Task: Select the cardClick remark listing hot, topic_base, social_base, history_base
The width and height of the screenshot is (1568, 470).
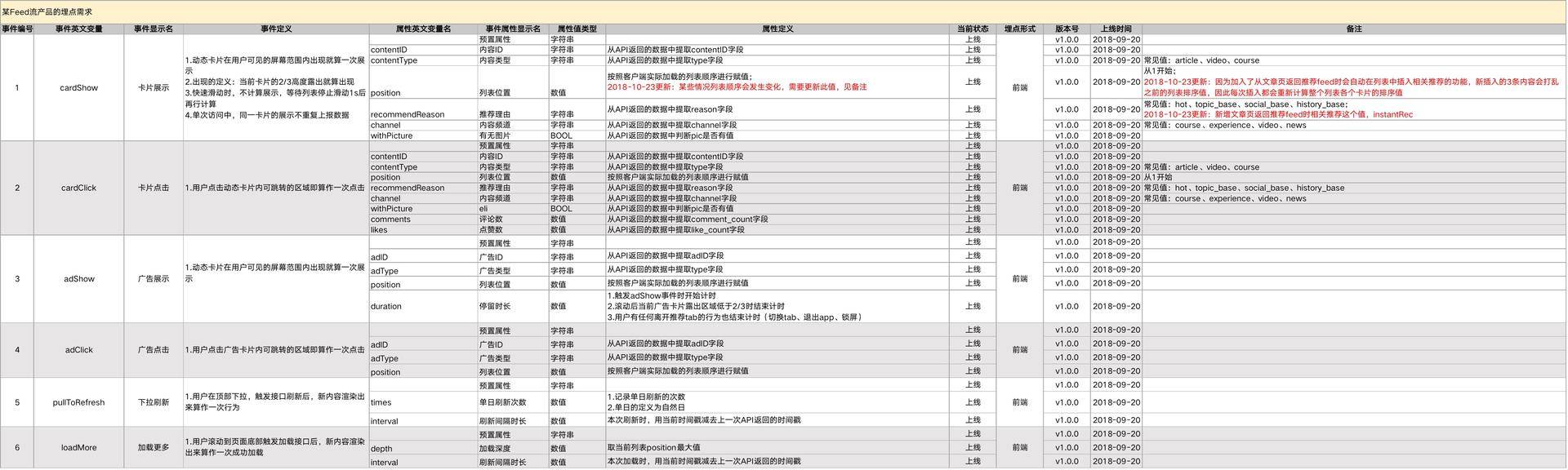Action: (1354, 188)
